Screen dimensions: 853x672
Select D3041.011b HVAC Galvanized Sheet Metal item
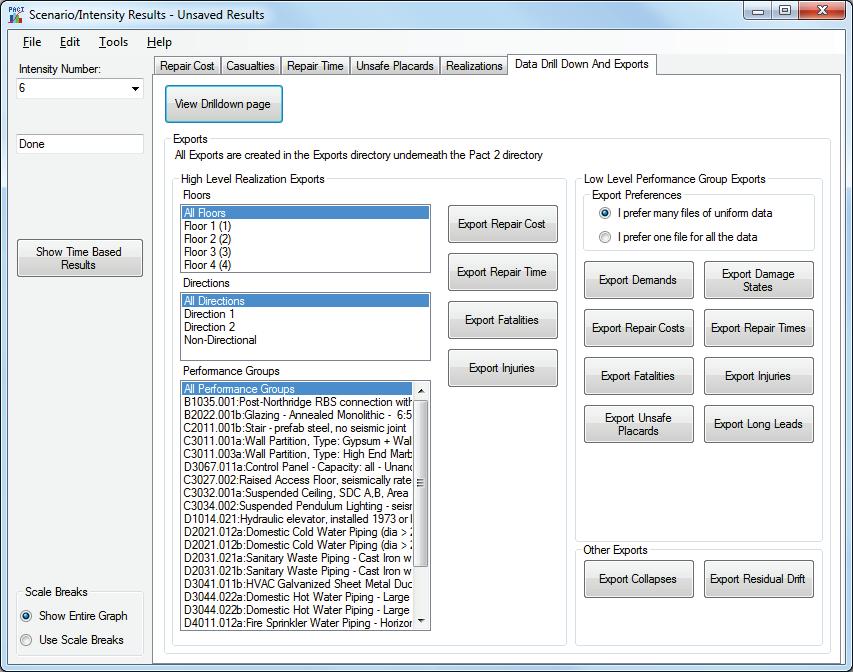[297, 584]
